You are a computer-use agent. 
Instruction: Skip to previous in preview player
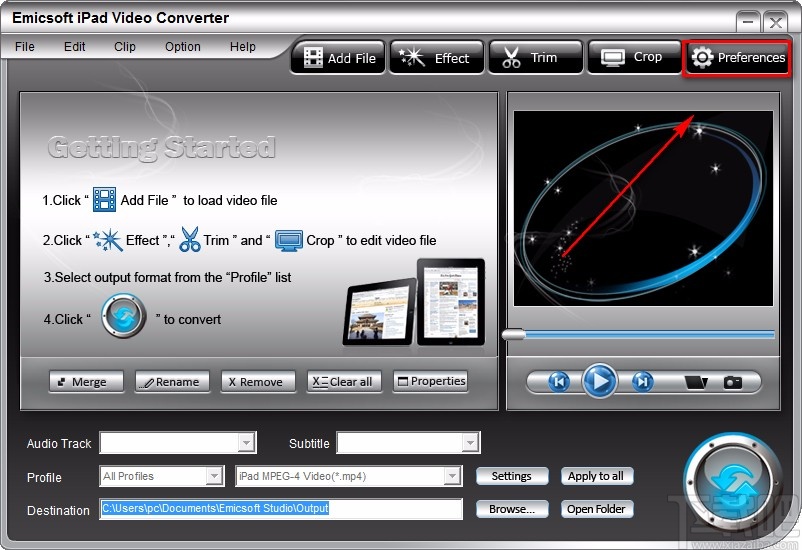pos(559,382)
